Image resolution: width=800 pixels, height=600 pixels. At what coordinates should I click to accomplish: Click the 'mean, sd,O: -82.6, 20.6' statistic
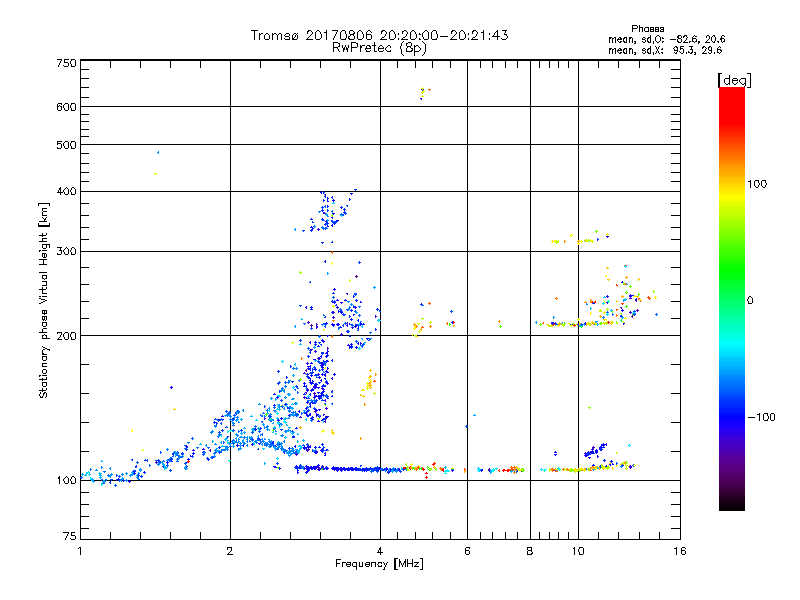666,39
